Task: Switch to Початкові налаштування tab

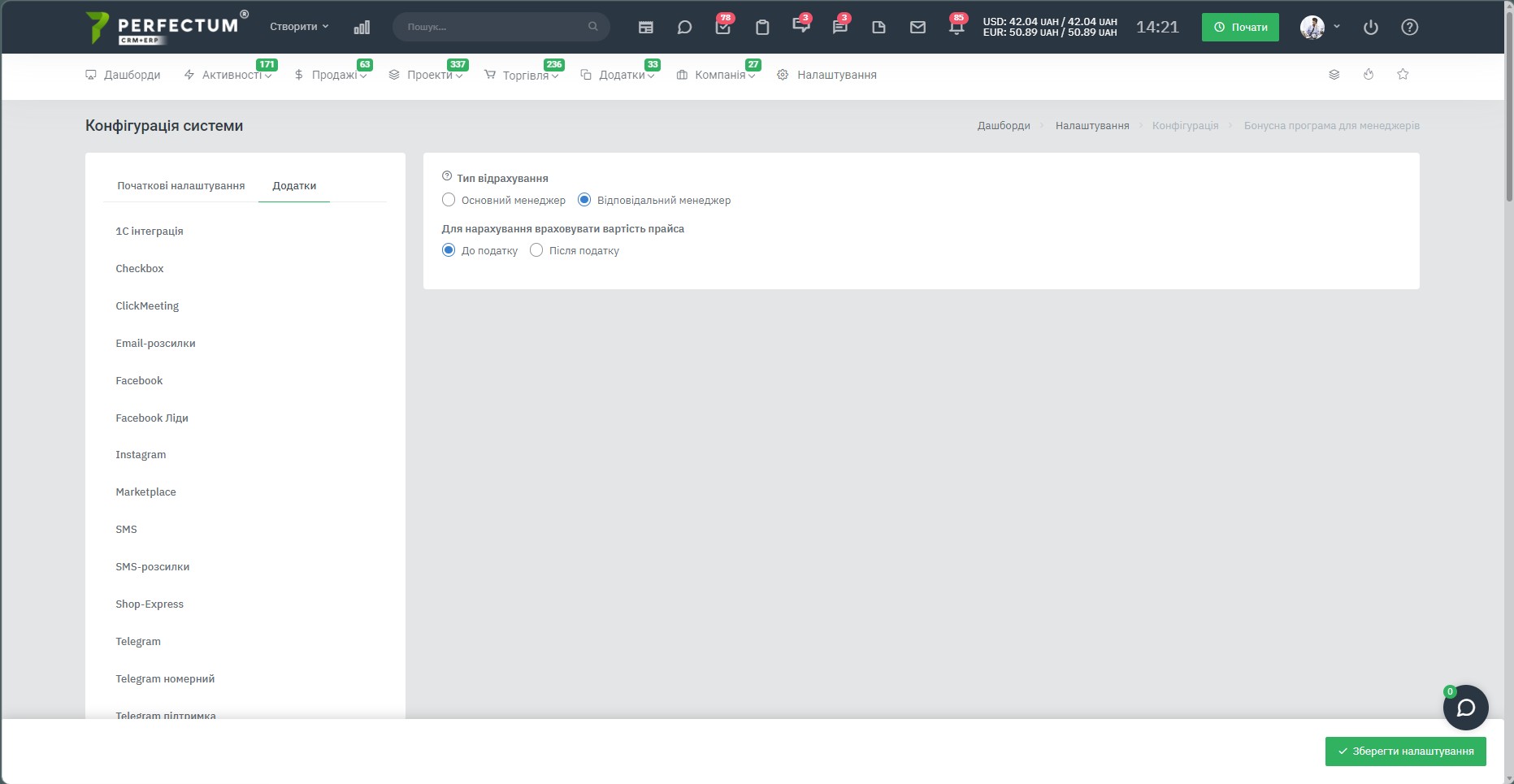Action: [x=180, y=186]
